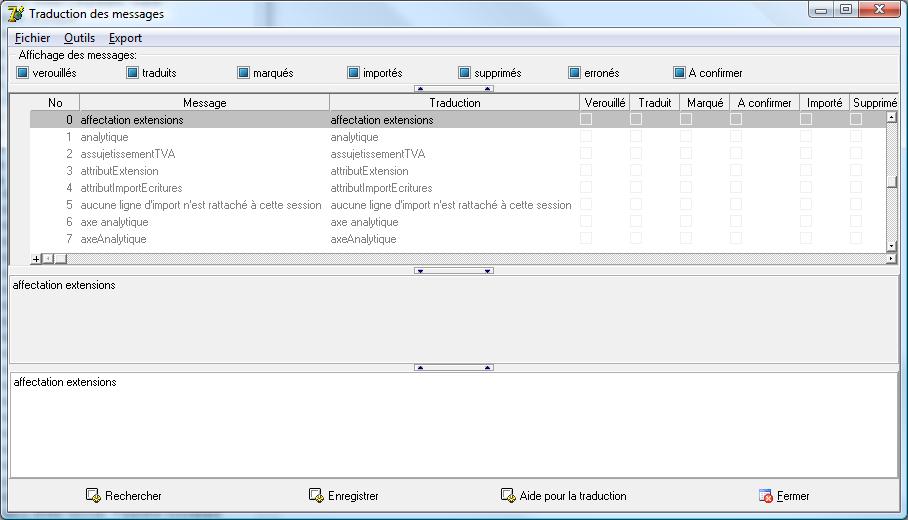908x520 pixels.
Task: Click the vertical scrollbar thumb of the table
Action: [x=891, y=181]
